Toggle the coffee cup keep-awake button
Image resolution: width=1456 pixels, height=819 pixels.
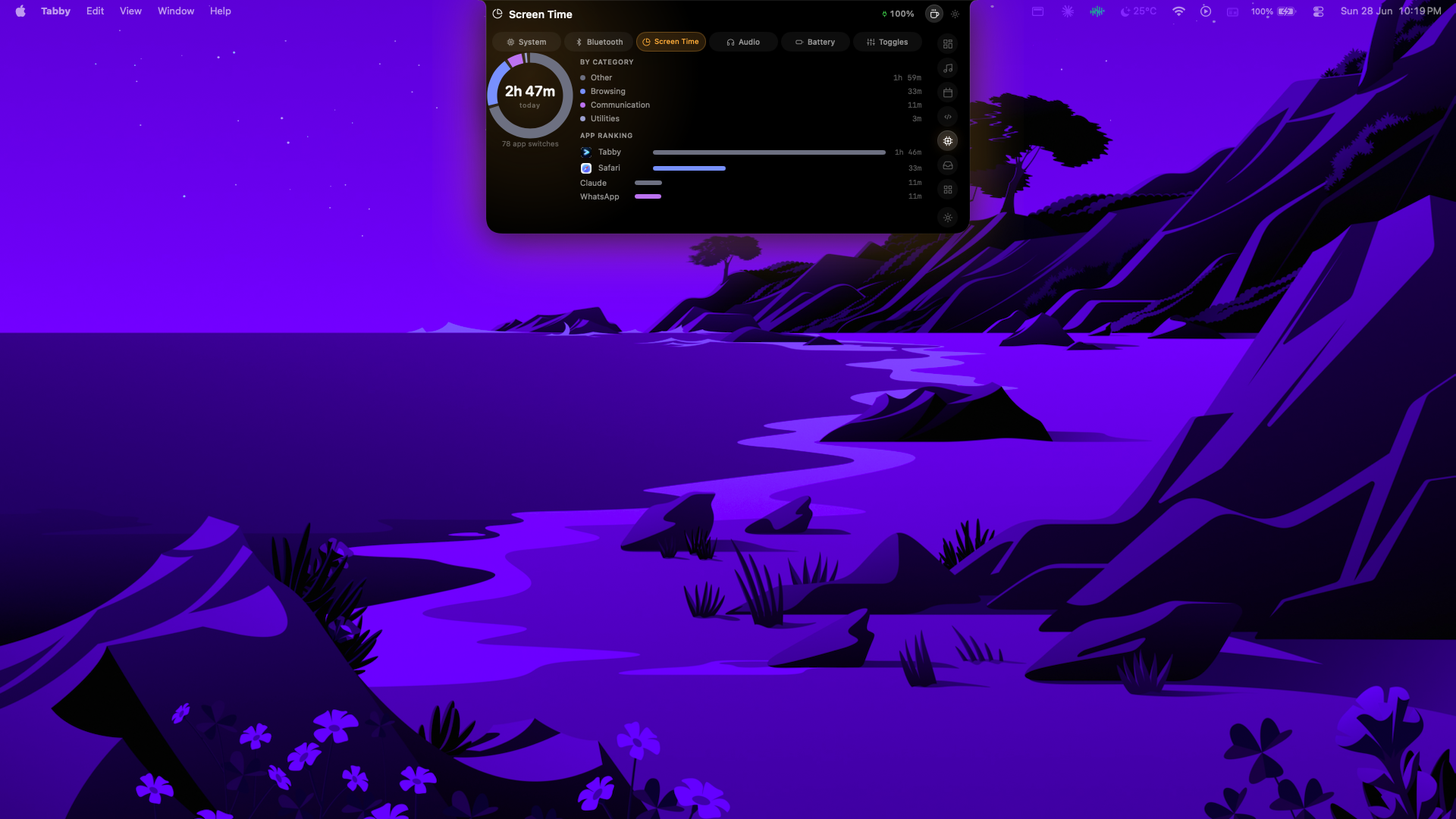click(934, 14)
